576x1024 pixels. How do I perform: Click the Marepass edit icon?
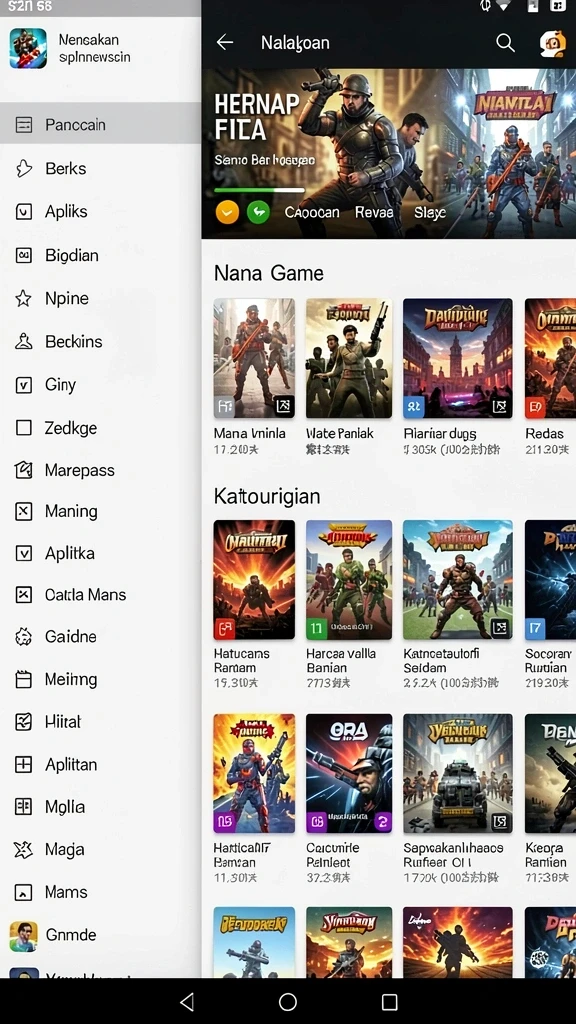click(24, 470)
